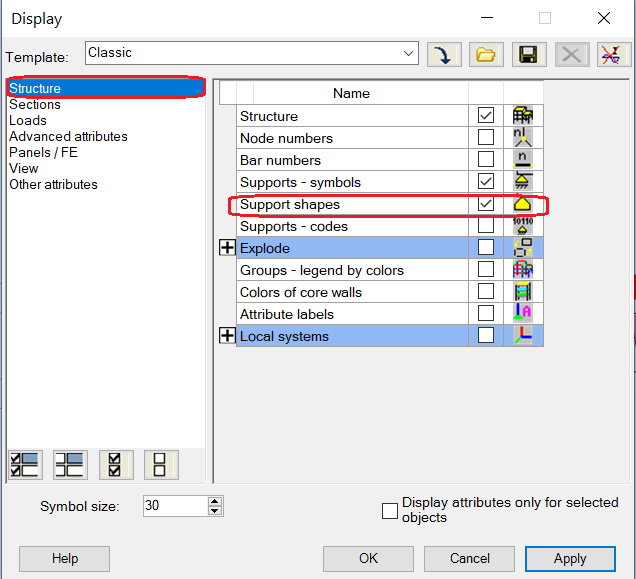Click the Cancel button
This screenshot has height=579, width=636.
coord(470,559)
